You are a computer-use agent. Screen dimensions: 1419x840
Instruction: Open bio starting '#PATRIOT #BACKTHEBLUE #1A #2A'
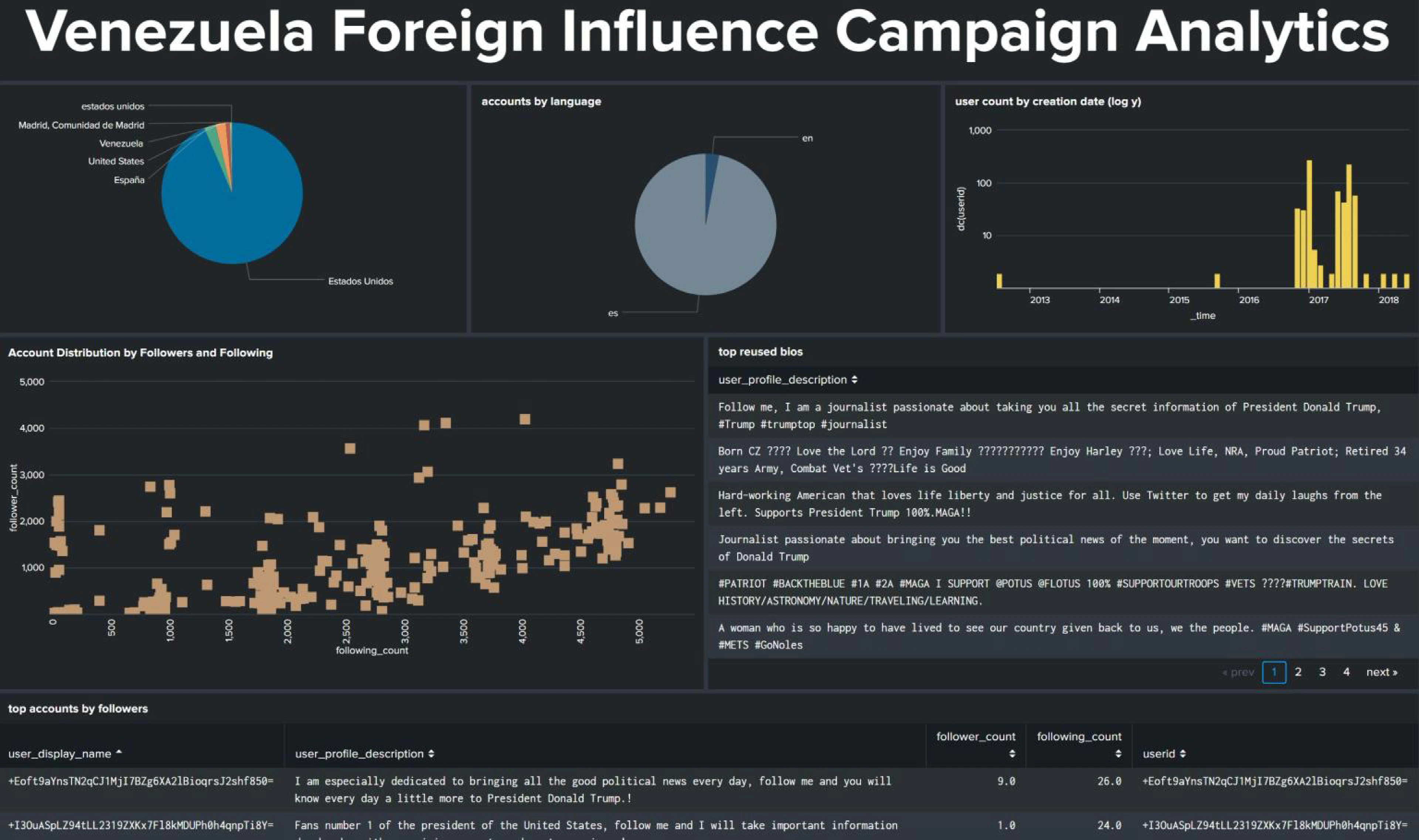[x=1063, y=592]
